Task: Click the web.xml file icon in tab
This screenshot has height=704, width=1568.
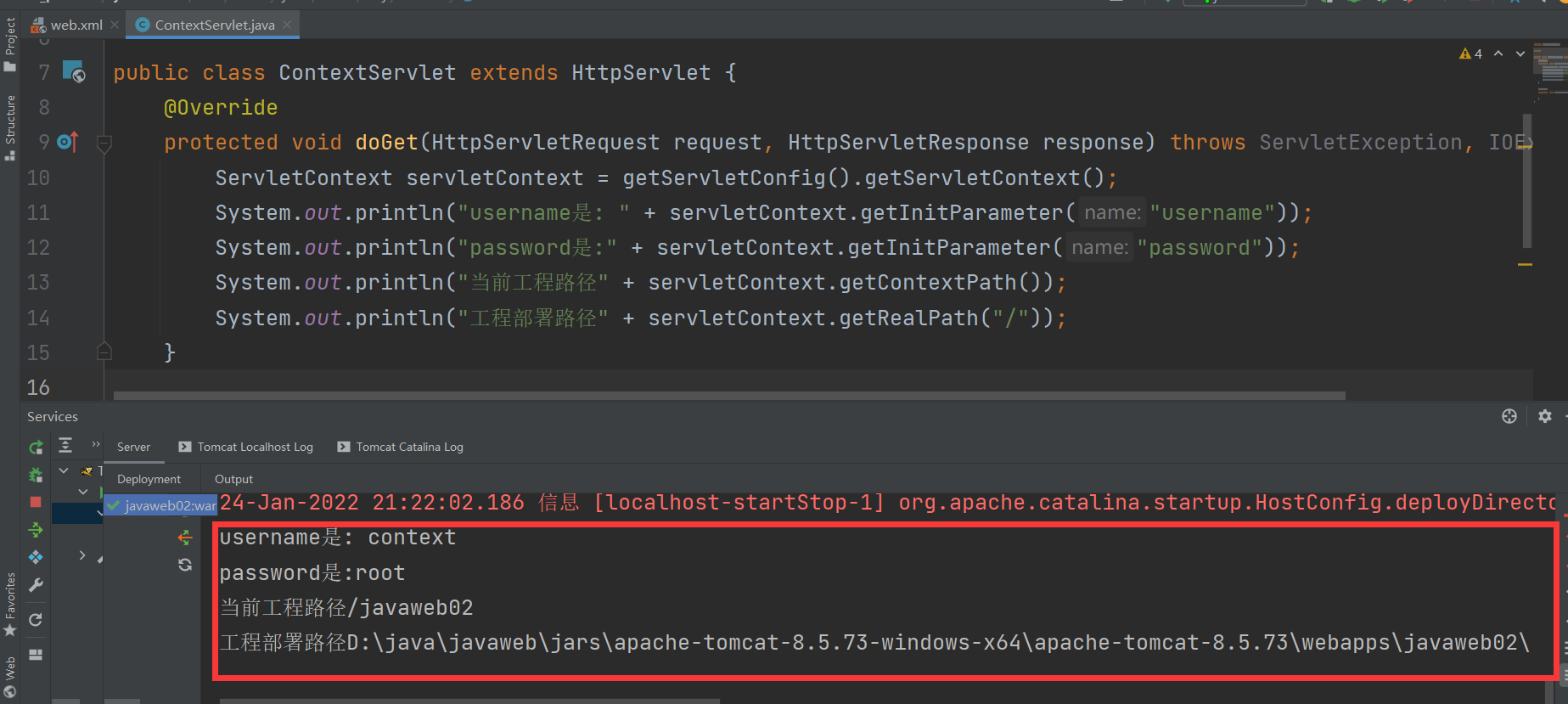Action: 38,25
